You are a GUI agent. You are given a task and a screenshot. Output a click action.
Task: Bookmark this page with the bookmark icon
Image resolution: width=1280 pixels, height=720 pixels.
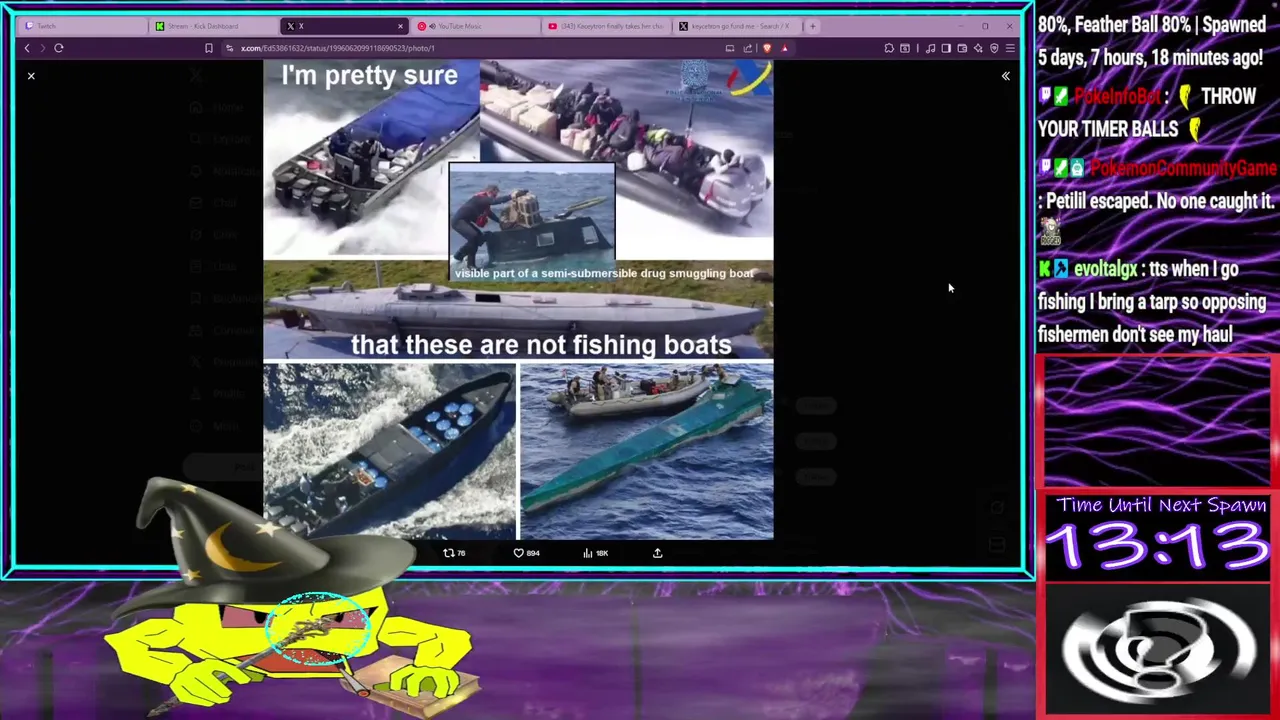208,48
